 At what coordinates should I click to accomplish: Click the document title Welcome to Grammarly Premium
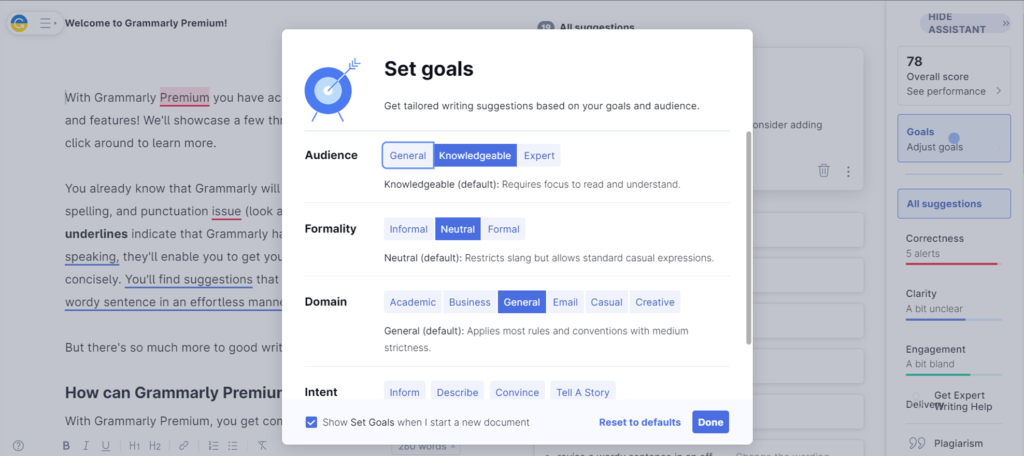[146, 23]
